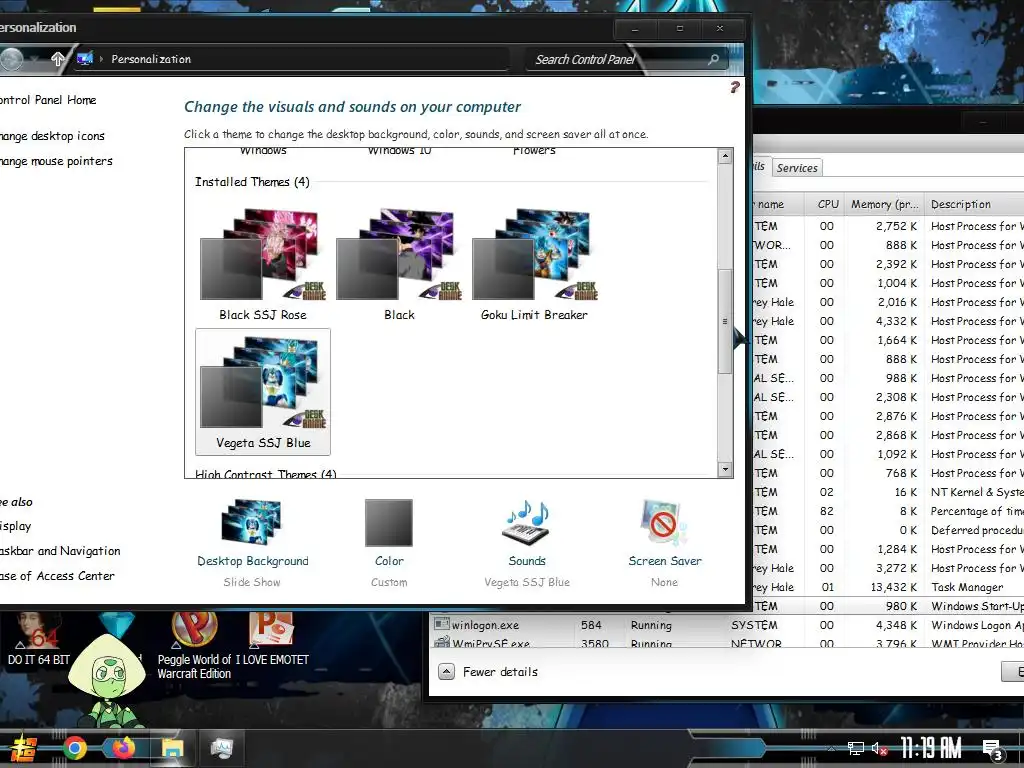Launch Google Chrome from taskbar
1024x768 pixels.
pyautogui.click(x=74, y=748)
